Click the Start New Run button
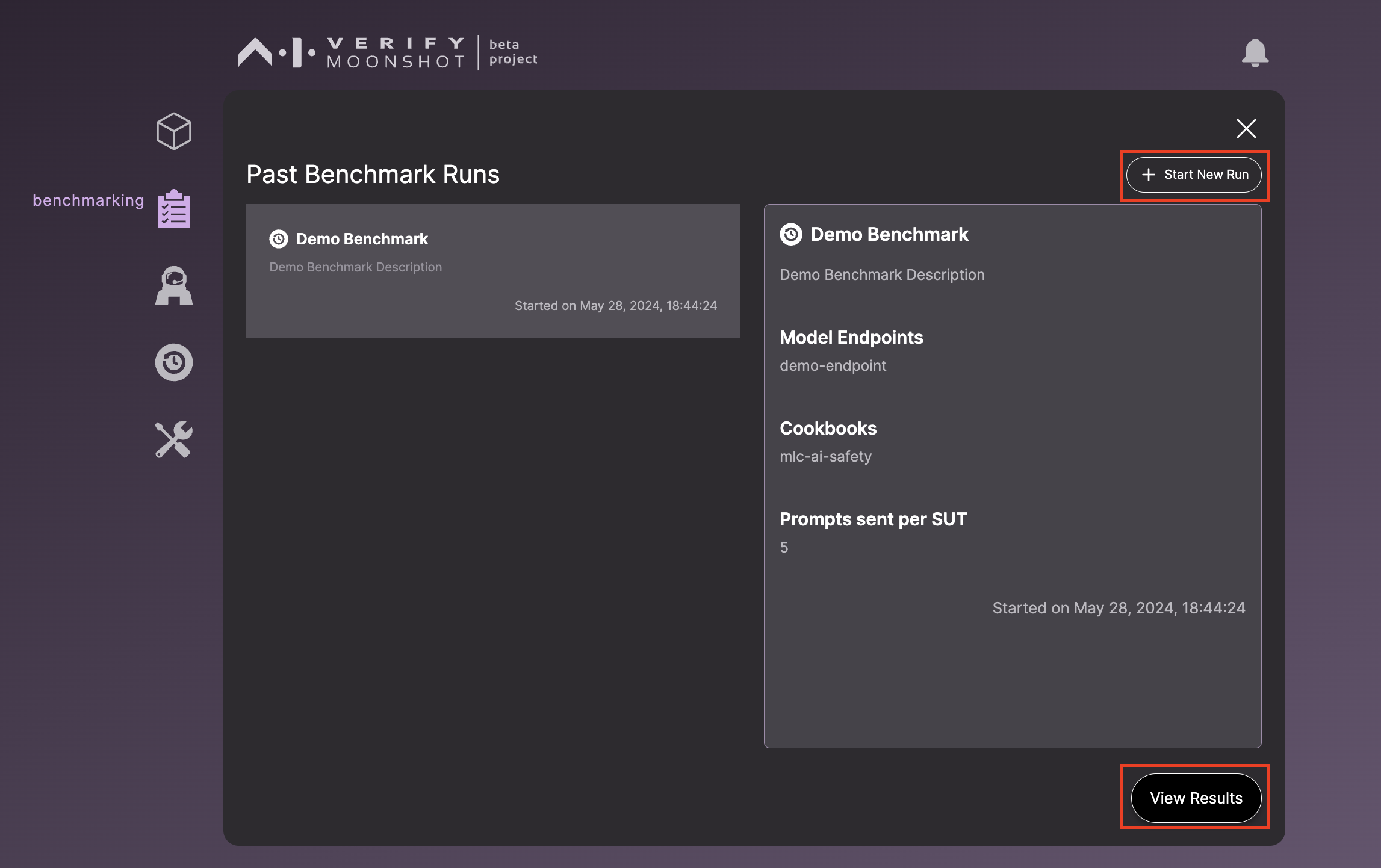 pos(1194,175)
